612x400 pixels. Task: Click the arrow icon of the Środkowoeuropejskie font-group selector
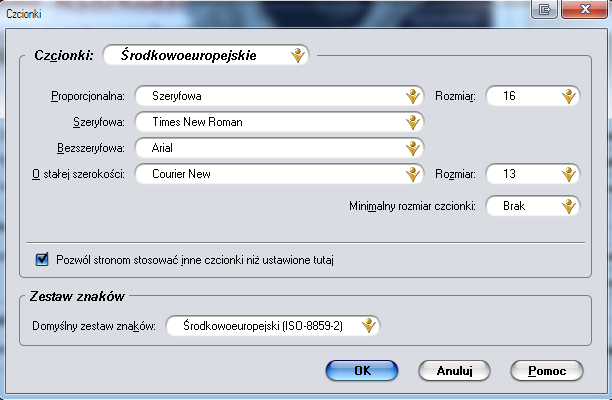coord(297,56)
